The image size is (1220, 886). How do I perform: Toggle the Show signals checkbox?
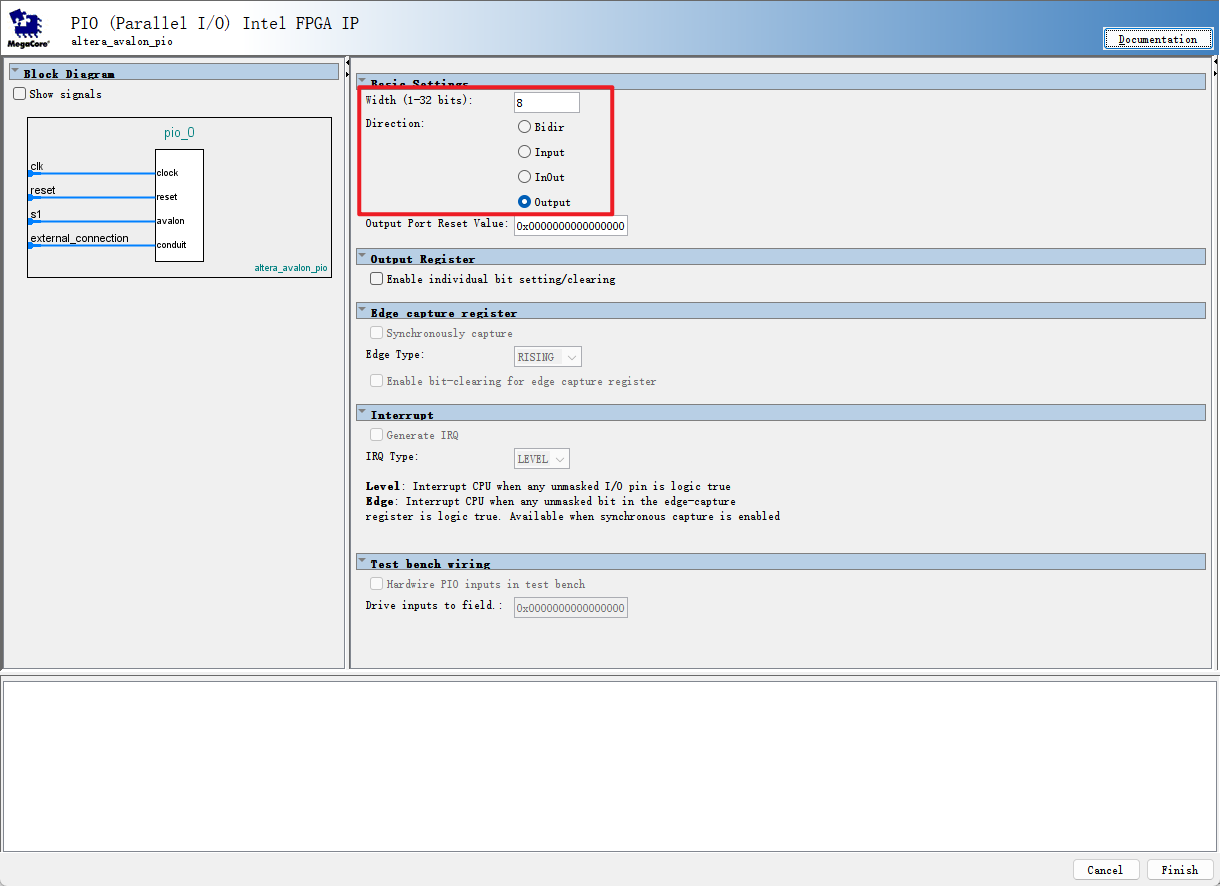19,93
